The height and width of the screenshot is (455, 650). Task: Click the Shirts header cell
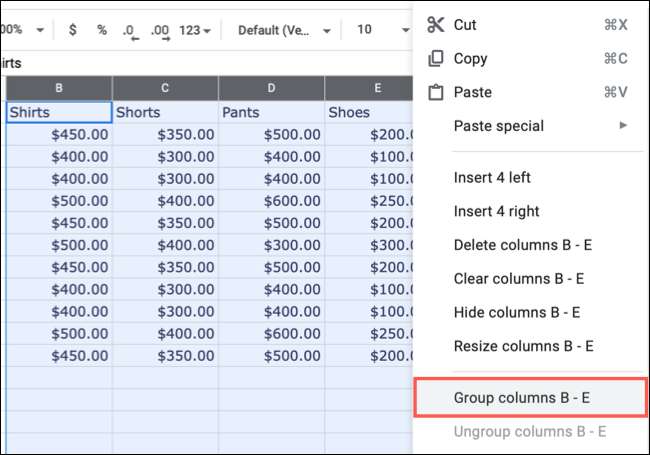59,112
